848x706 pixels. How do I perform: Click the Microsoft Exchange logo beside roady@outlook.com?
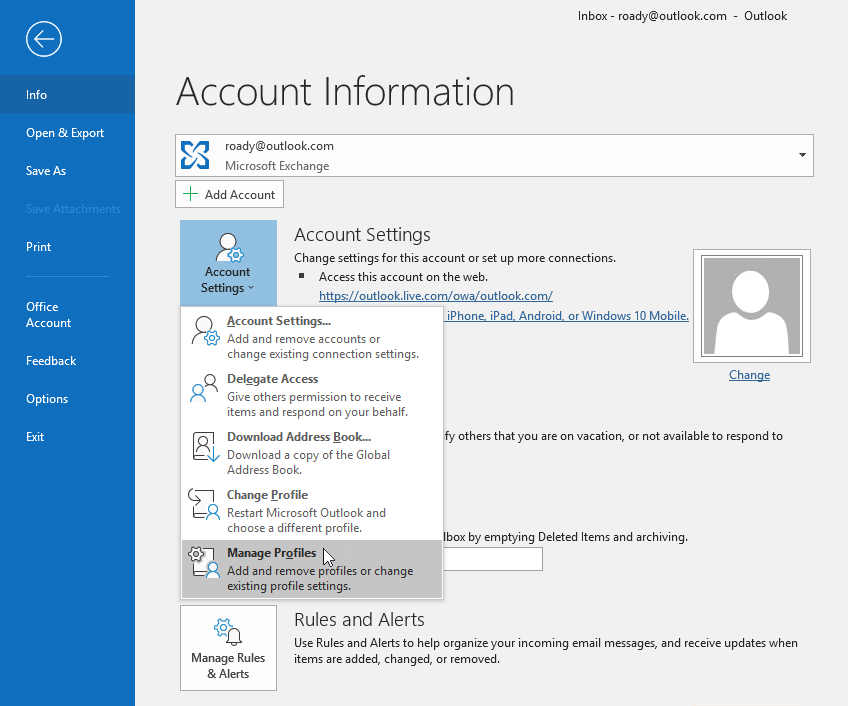coord(194,155)
